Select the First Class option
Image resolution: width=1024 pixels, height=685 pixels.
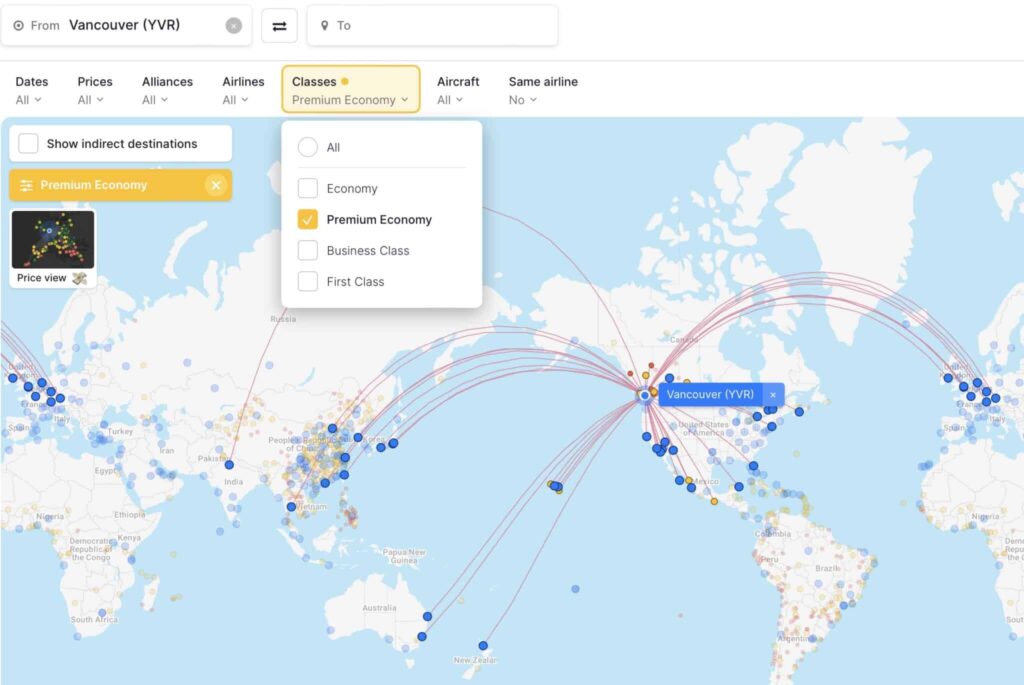pos(308,281)
